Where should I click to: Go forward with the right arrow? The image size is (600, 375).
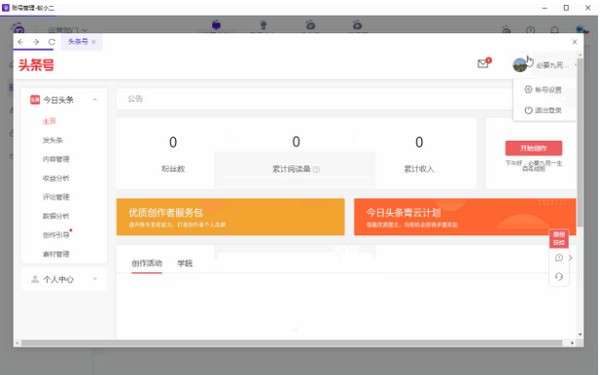(x=36, y=42)
